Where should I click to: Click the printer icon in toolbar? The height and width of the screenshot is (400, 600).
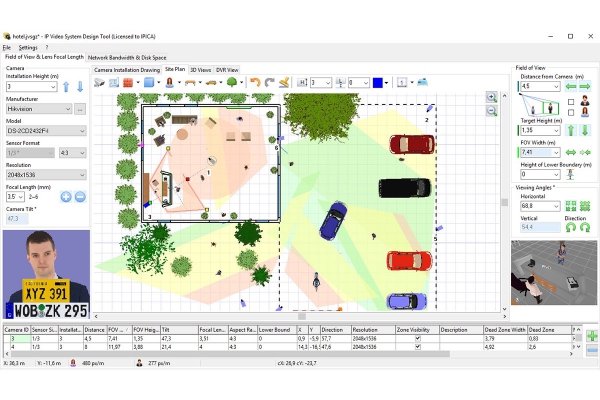(x=422, y=82)
